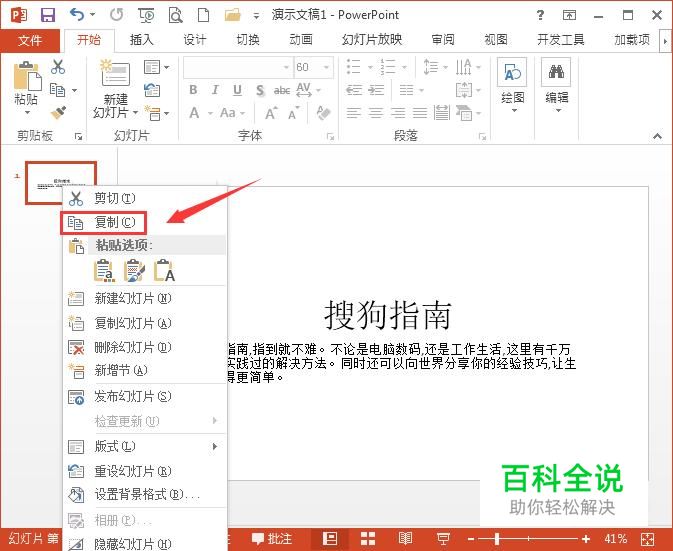Toggle Center alignment paragraph button
The width and height of the screenshot is (673, 551).
(376, 113)
